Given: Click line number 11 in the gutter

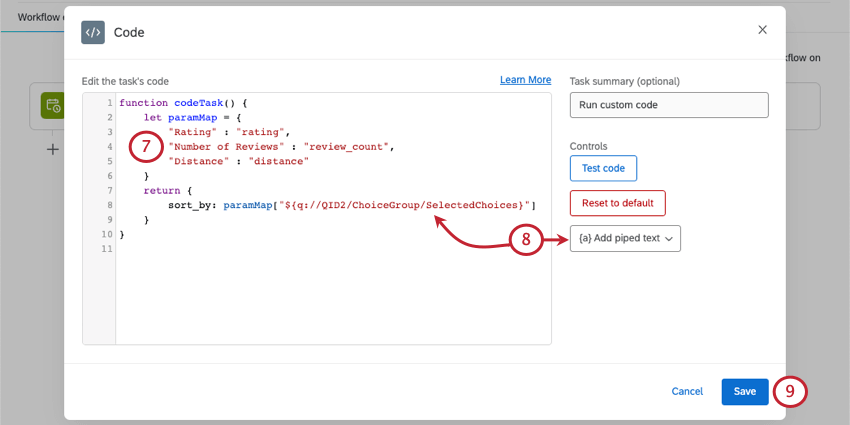Looking at the screenshot, I should 108,249.
